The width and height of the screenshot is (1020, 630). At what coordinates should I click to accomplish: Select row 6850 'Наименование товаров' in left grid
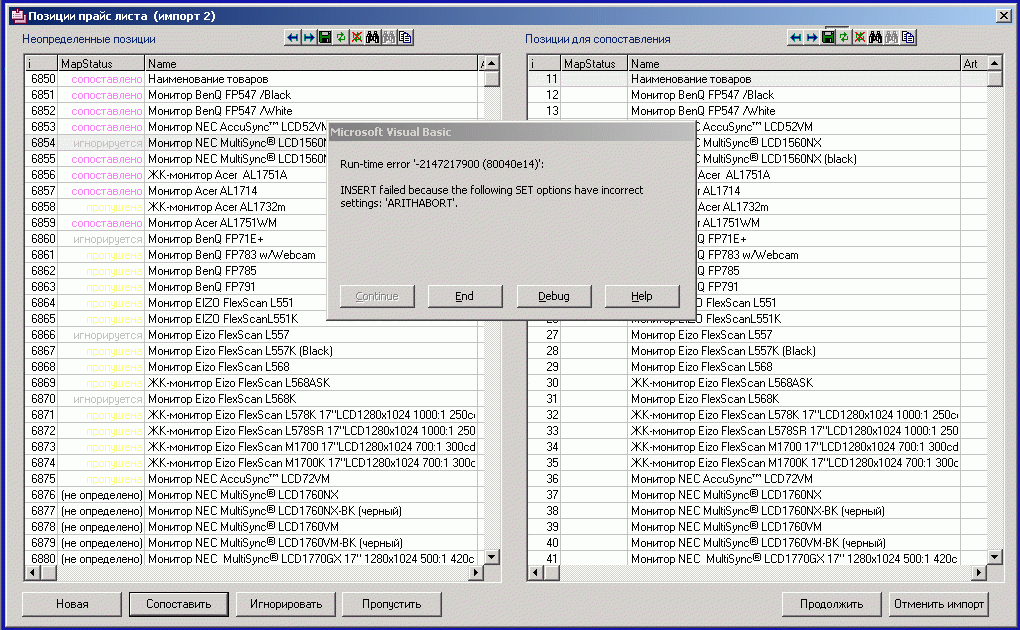point(254,79)
